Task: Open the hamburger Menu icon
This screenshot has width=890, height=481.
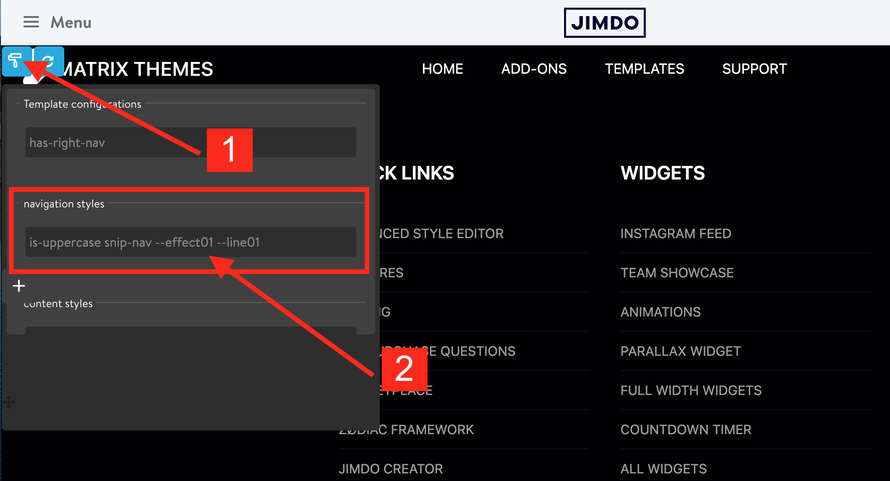Action: 31,22
